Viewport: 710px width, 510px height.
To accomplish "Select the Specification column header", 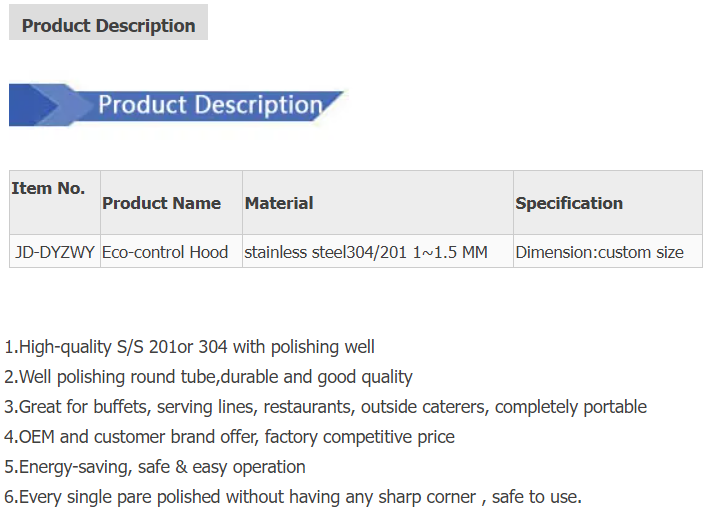I will tap(608, 202).
